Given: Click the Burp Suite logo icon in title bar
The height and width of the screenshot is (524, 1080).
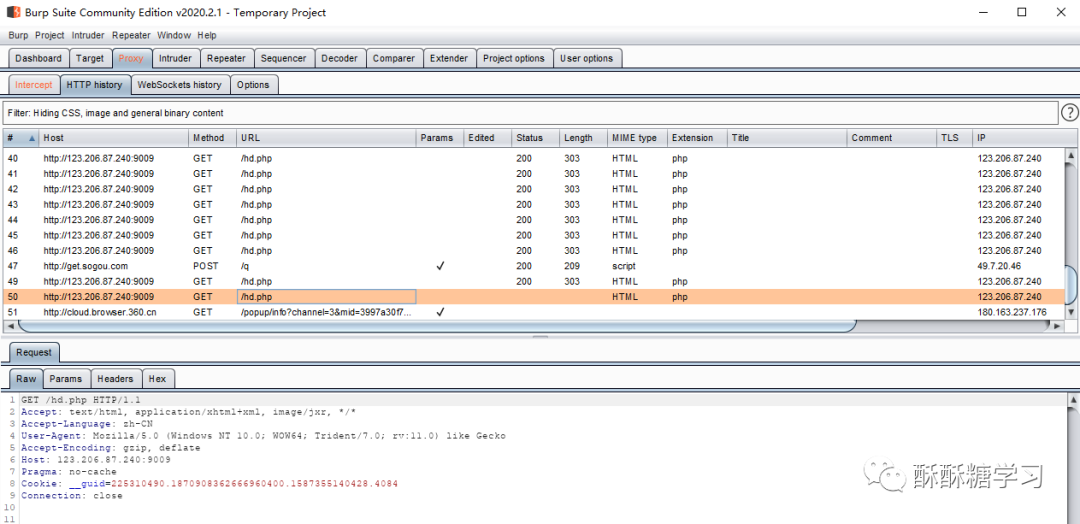Looking at the screenshot, I should 13,12.
